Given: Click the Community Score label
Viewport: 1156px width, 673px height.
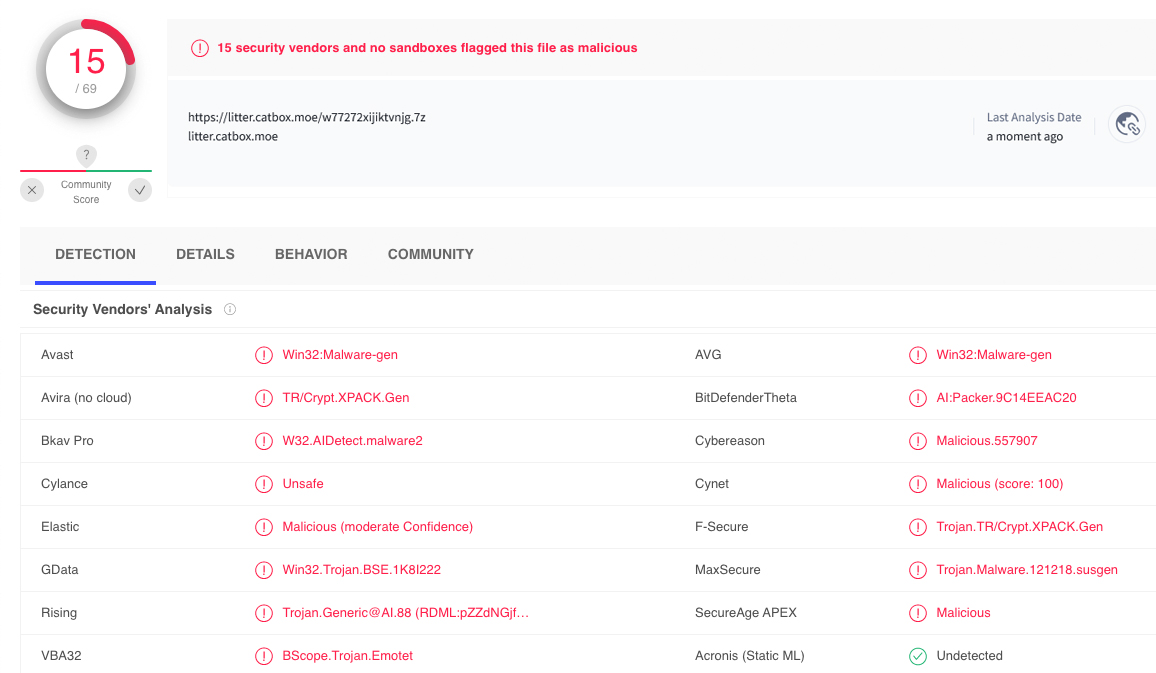Looking at the screenshot, I should click(86, 192).
